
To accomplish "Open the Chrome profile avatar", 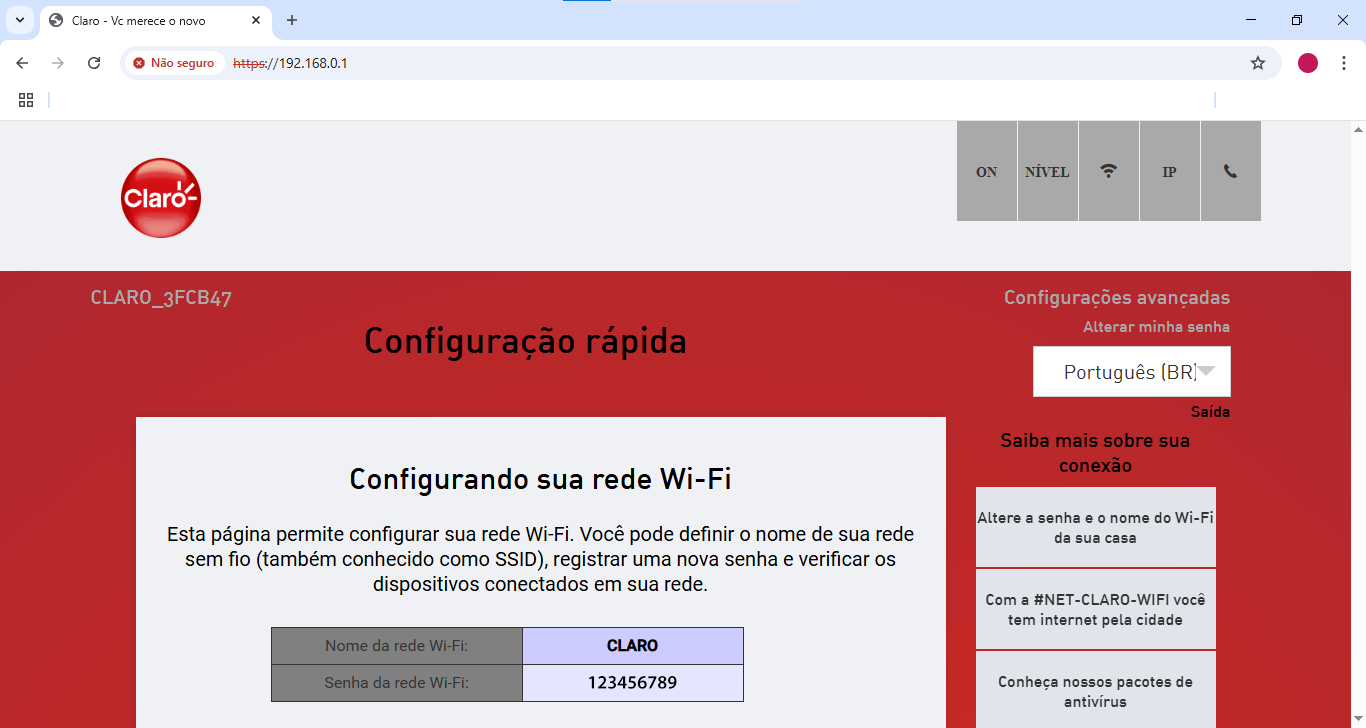I will (1308, 63).
